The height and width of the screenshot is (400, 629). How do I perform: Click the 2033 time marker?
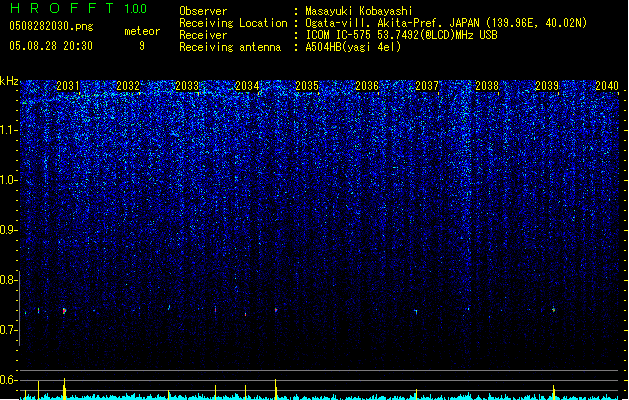pyautogui.click(x=187, y=86)
